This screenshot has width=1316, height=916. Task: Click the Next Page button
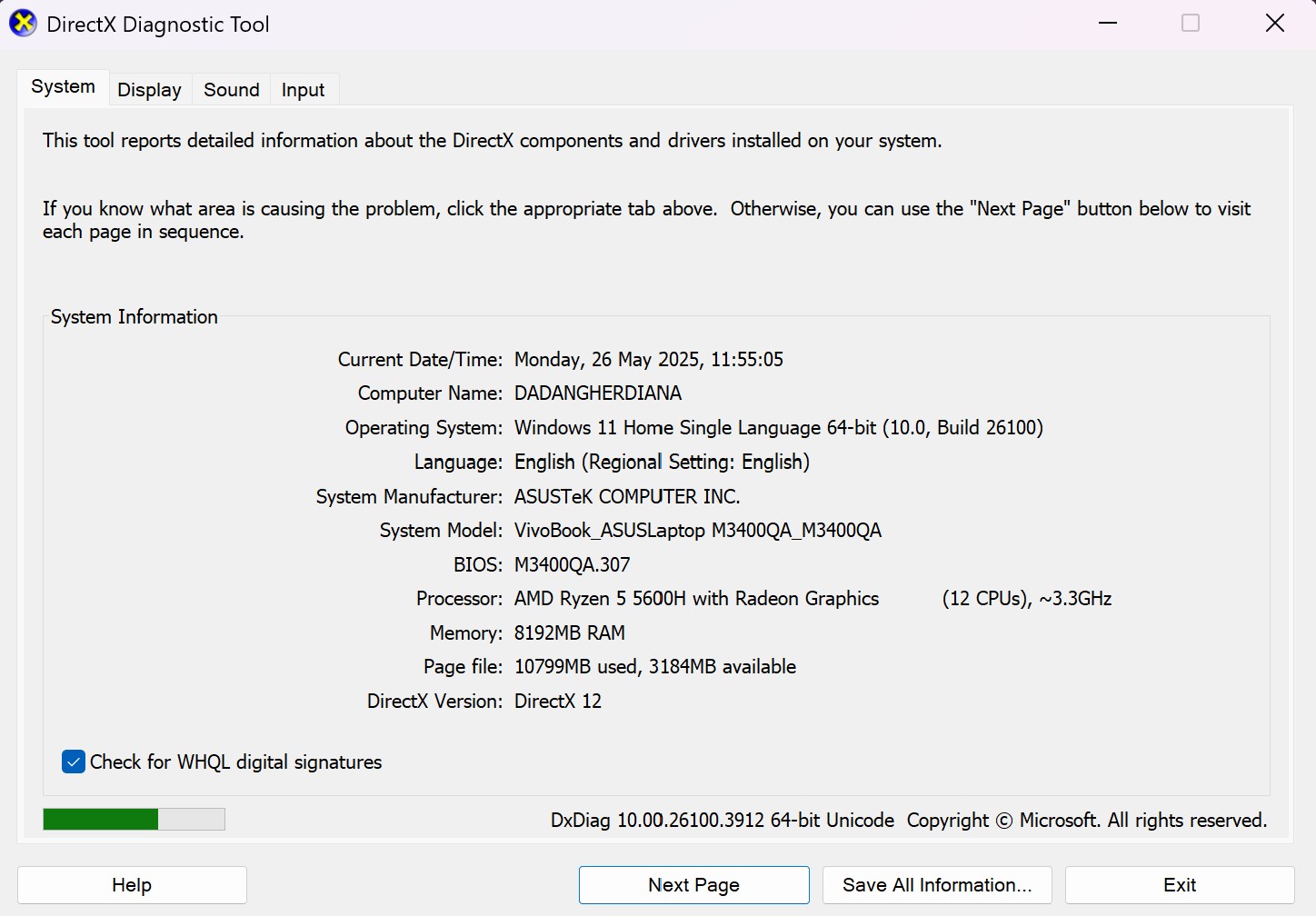pyautogui.click(x=693, y=885)
